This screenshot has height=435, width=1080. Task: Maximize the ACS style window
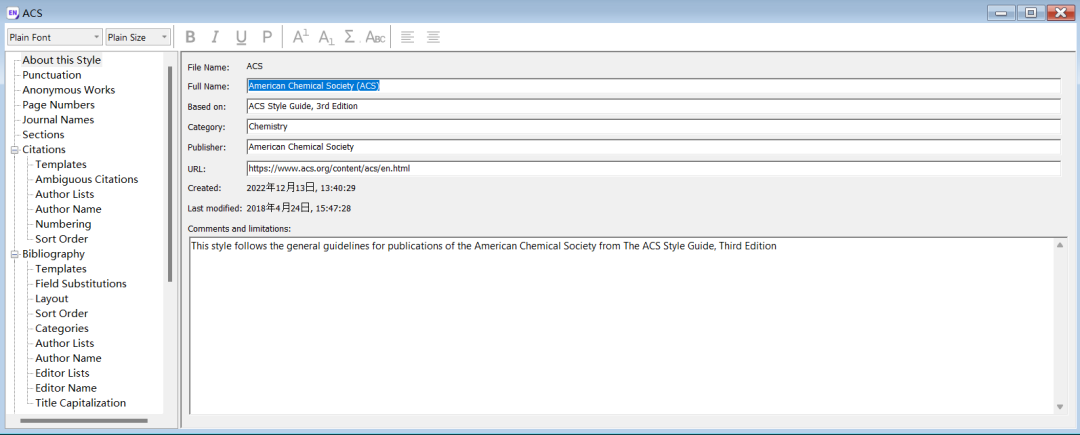click(x=1030, y=12)
